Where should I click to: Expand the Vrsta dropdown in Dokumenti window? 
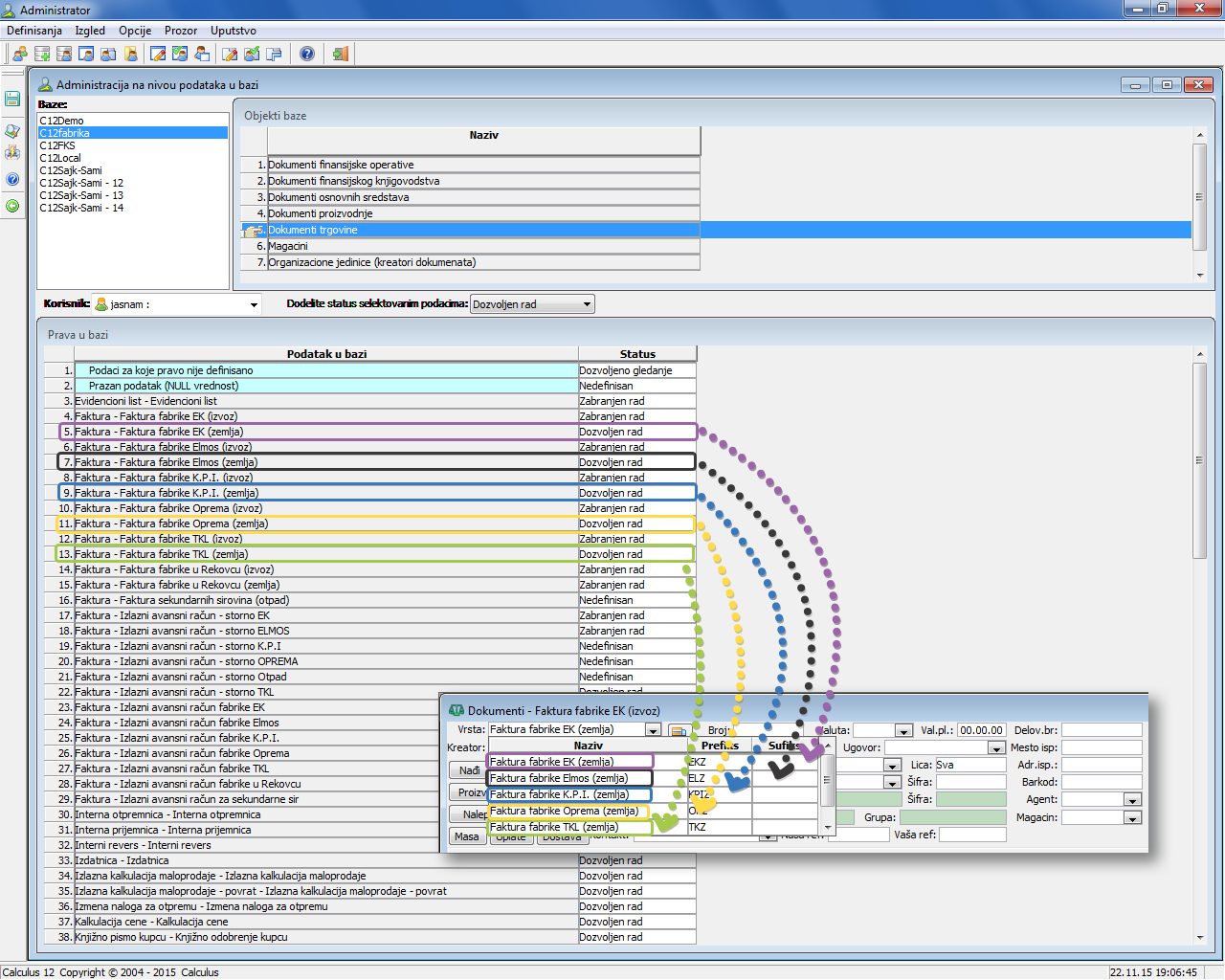tap(653, 730)
